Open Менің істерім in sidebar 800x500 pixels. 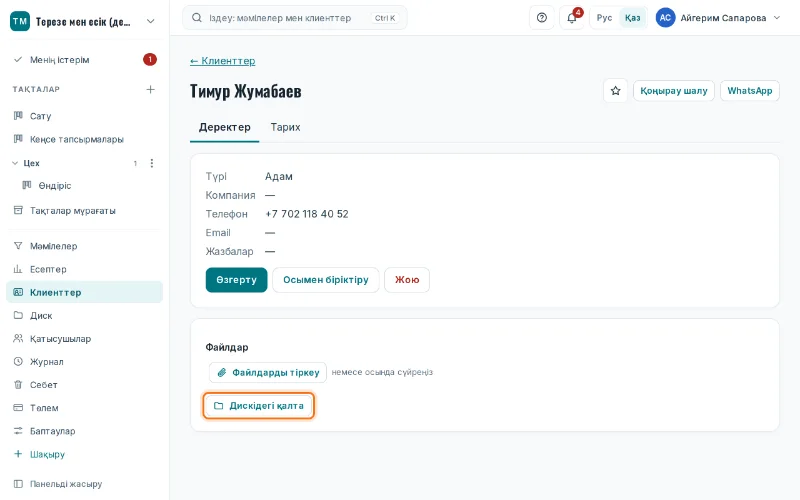pyautogui.click(x=84, y=60)
